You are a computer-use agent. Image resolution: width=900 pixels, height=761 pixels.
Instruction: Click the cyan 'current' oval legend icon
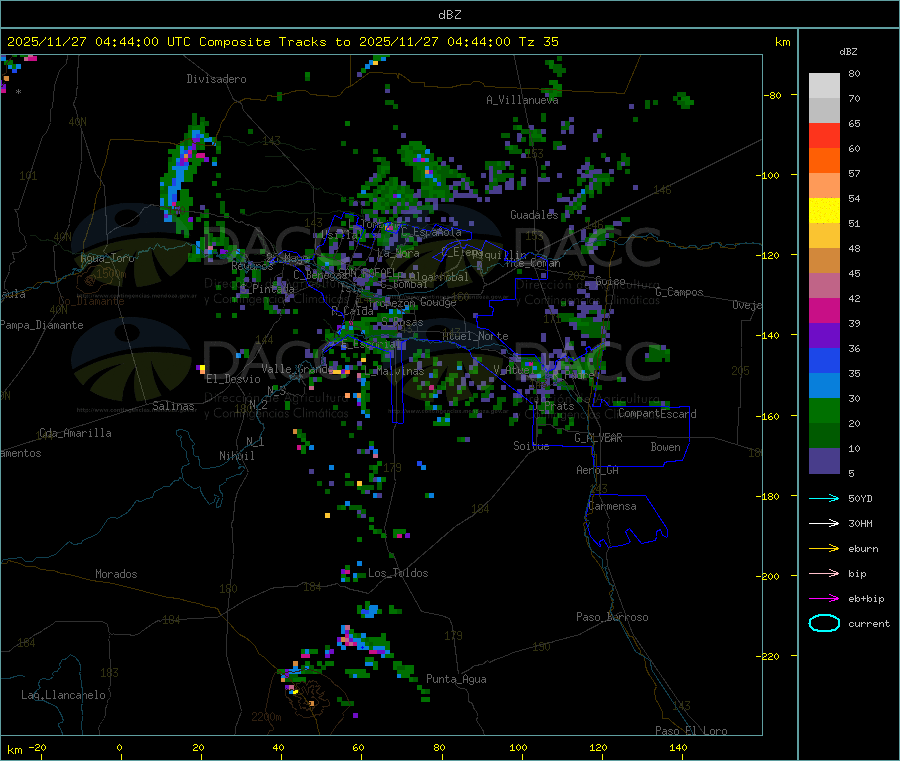824,623
